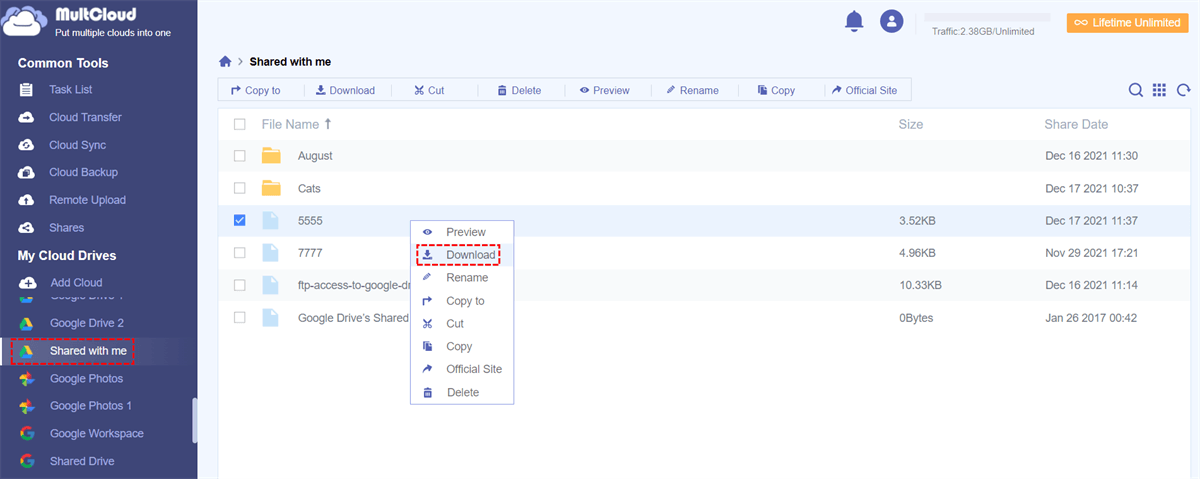The width and height of the screenshot is (1200, 479).
Task: Check the Cats folder checkbox
Action: (x=239, y=188)
